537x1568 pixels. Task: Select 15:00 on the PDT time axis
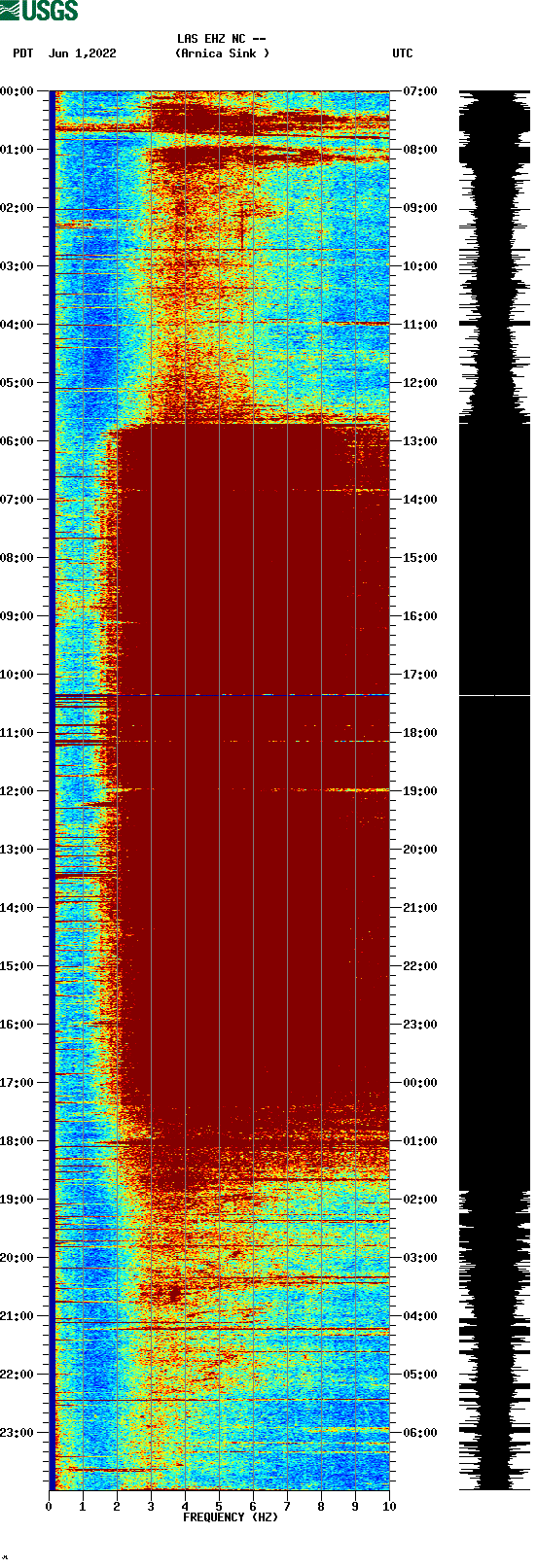[x=17, y=966]
